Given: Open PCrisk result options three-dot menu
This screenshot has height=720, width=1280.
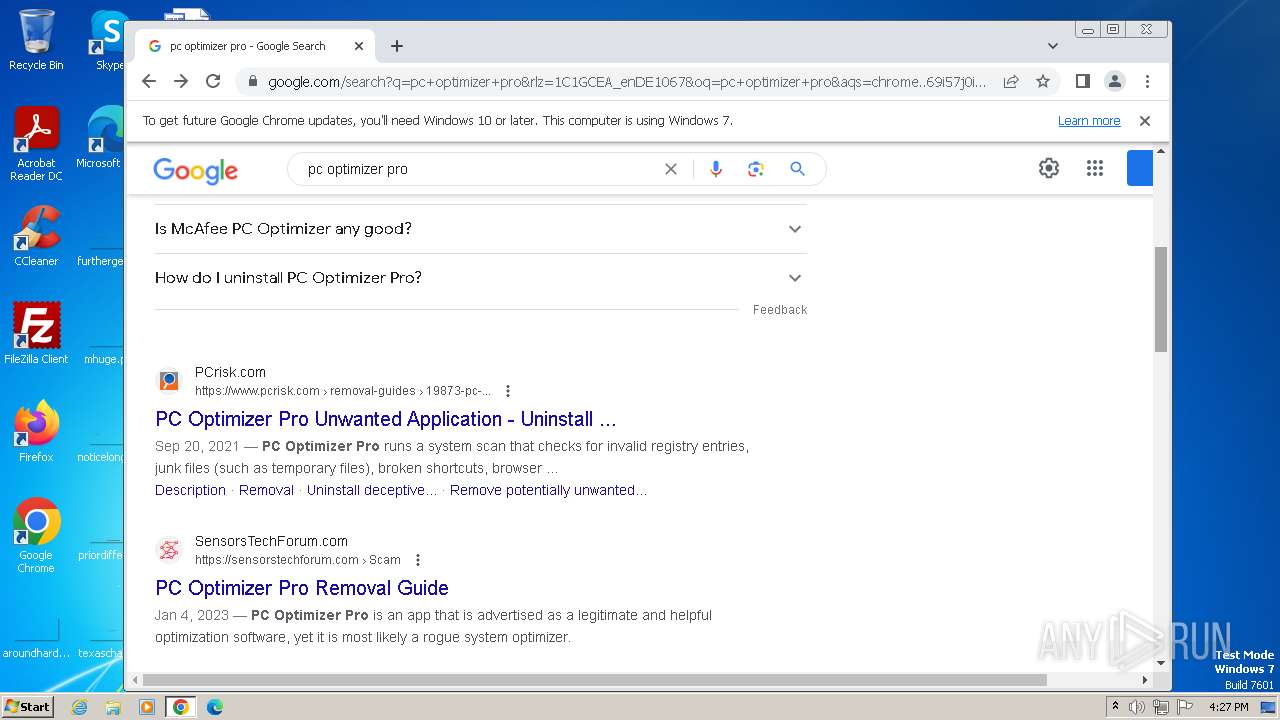Looking at the screenshot, I should click(x=508, y=391).
